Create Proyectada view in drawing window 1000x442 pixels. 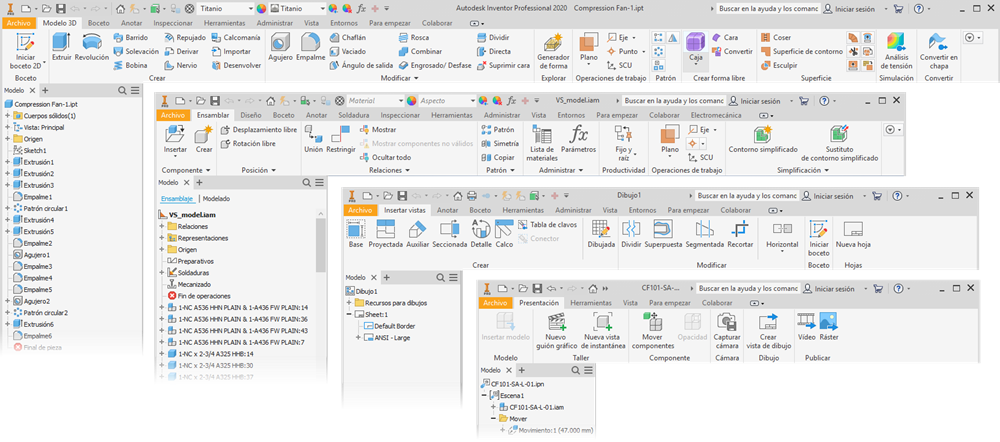385,234
